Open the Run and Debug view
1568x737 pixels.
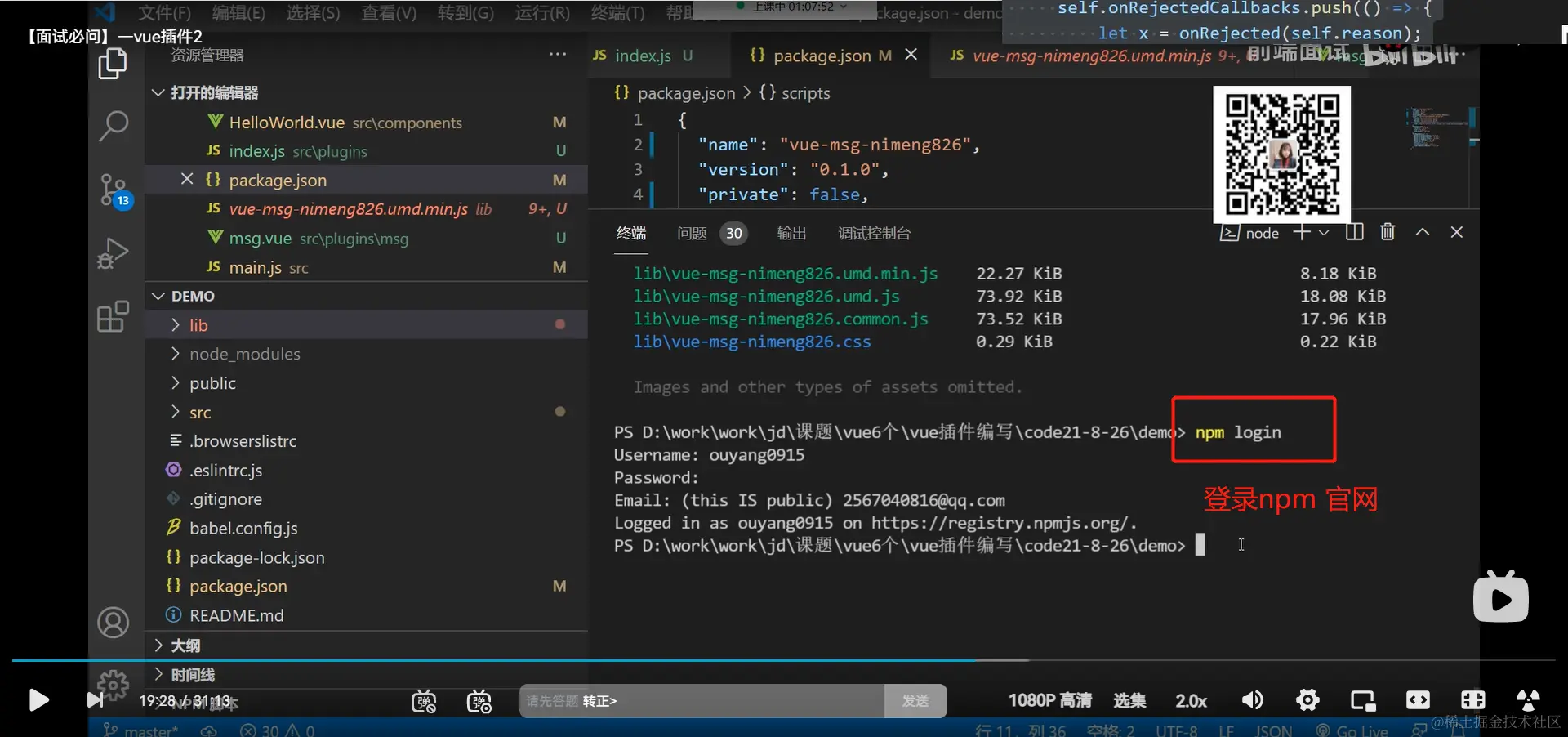(x=113, y=253)
